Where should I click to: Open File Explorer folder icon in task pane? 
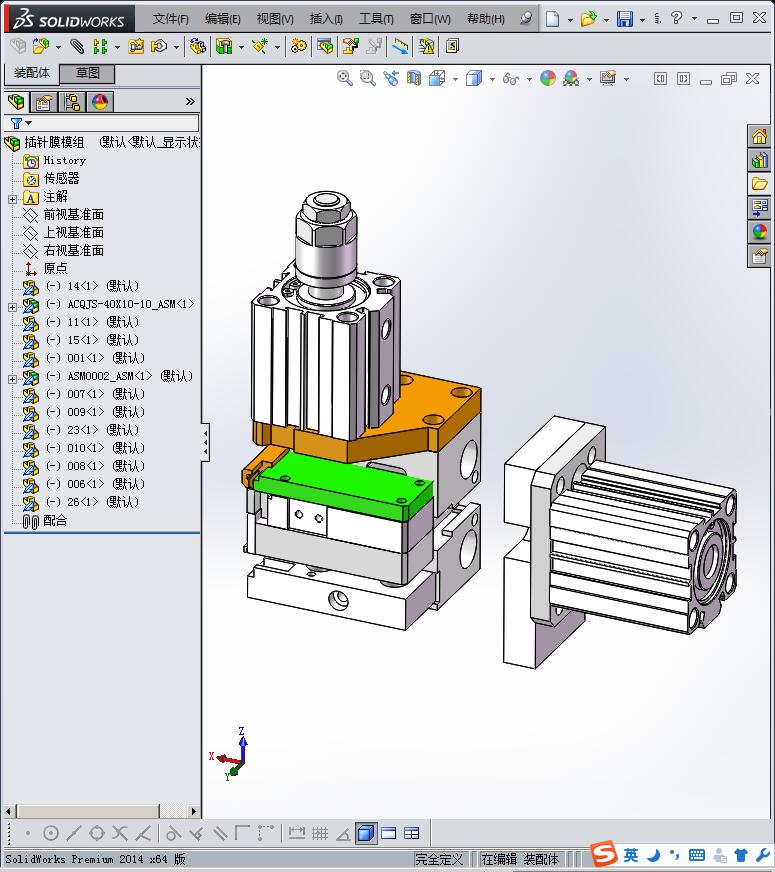click(759, 184)
